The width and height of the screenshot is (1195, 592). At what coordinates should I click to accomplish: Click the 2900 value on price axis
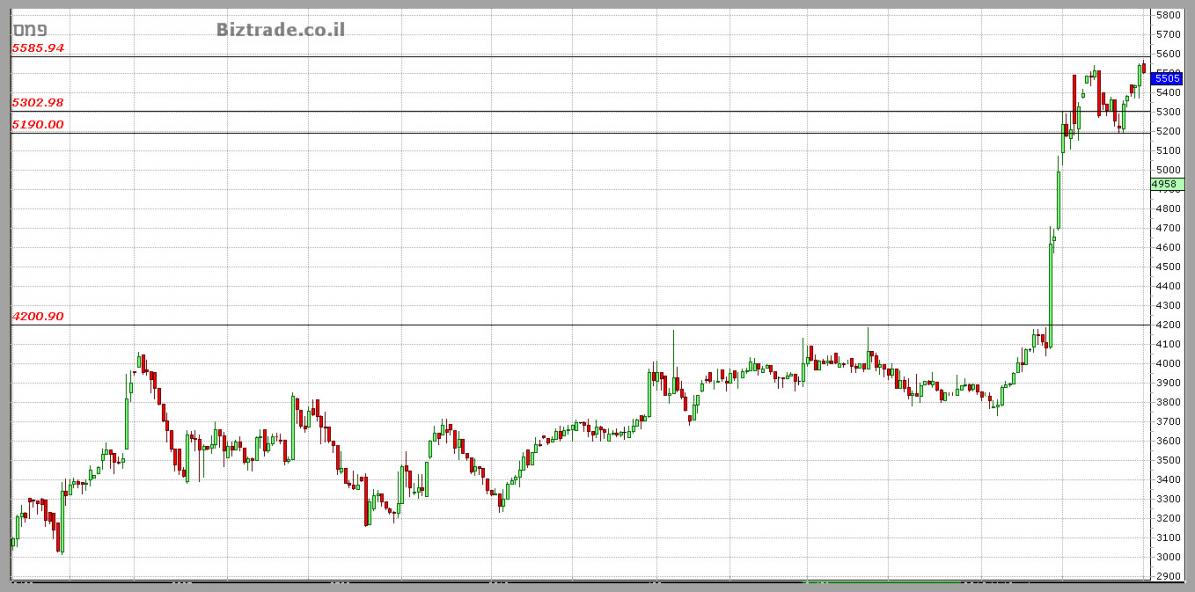coord(1167,577)
